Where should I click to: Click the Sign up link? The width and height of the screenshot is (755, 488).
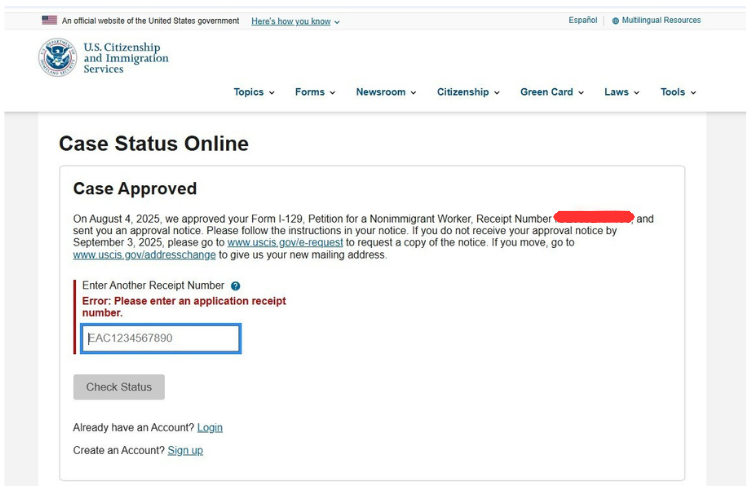coord(185,451)
